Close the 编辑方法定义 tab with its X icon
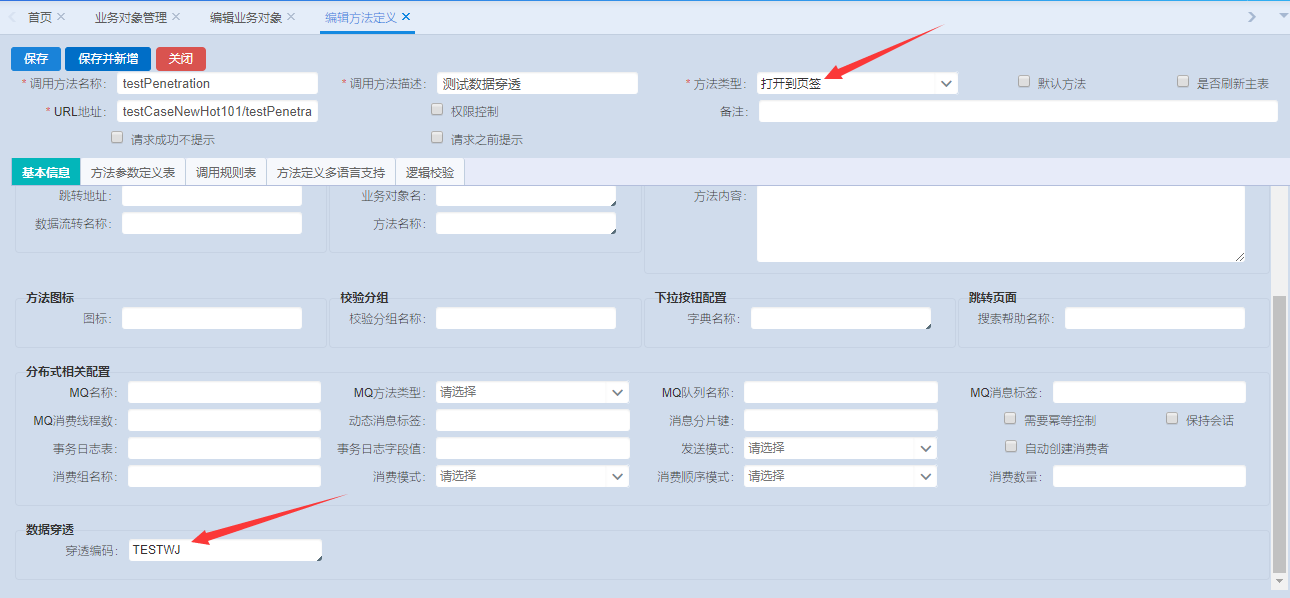The width and height of the screenshot is (1290, 598). tap(406, 17)
